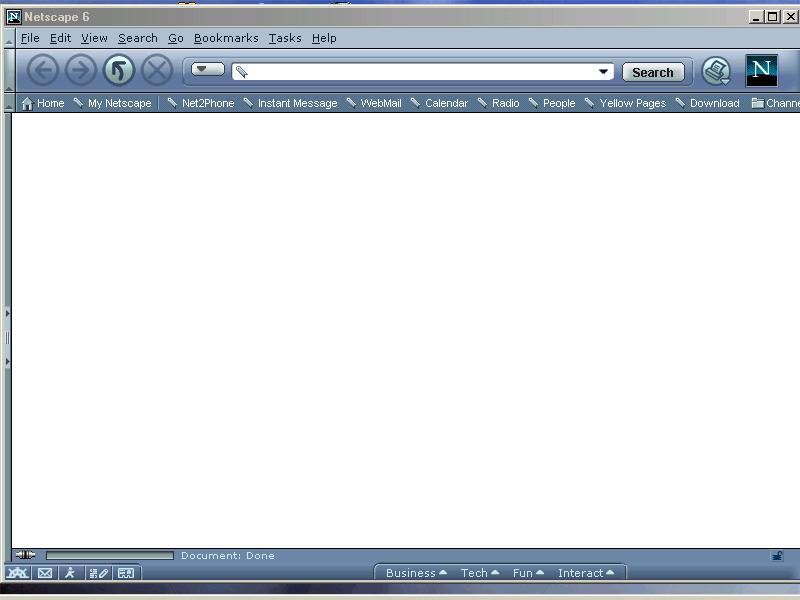Open the Tasks menu
This screenshot has width=800, height=600.
[x=285, y=38]
